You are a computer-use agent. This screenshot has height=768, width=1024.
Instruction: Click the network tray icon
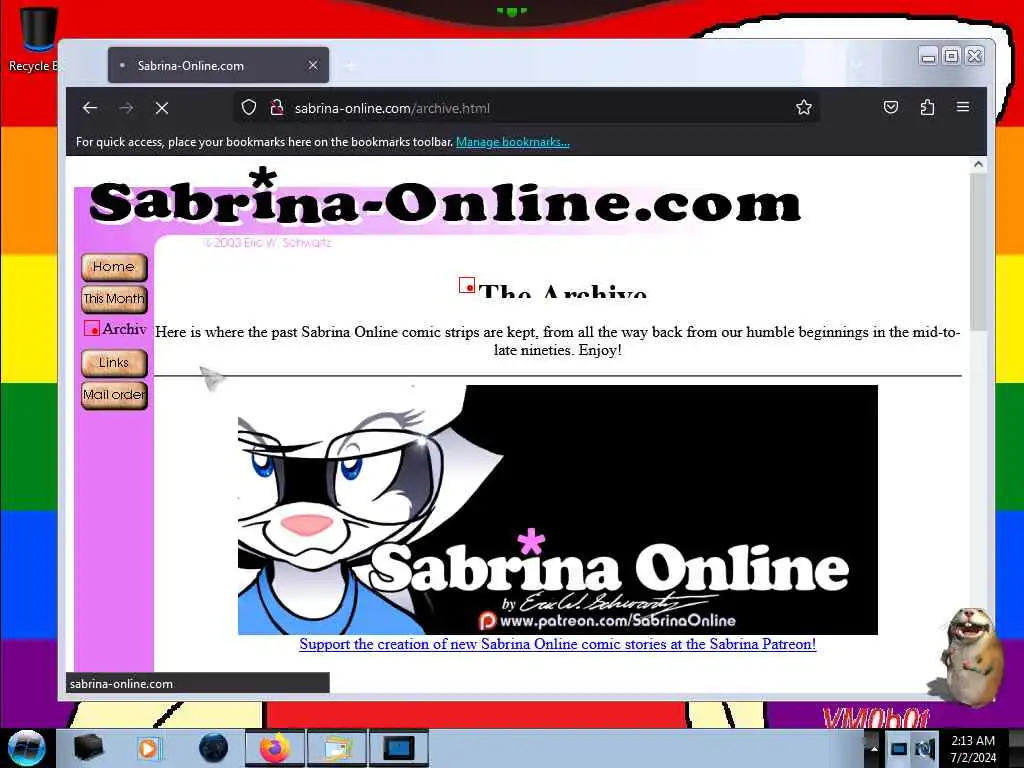coord(899,749)
